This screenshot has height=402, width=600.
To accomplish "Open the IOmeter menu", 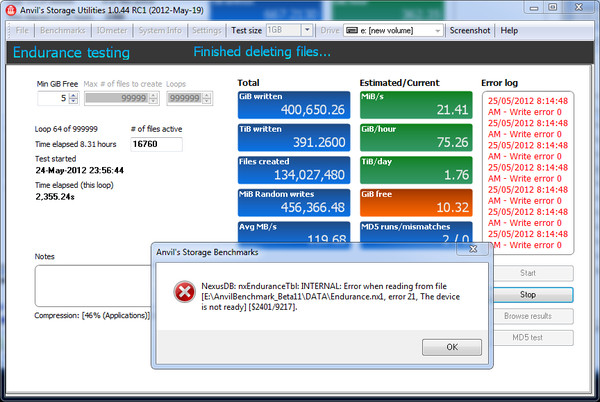I will (112, 30).
